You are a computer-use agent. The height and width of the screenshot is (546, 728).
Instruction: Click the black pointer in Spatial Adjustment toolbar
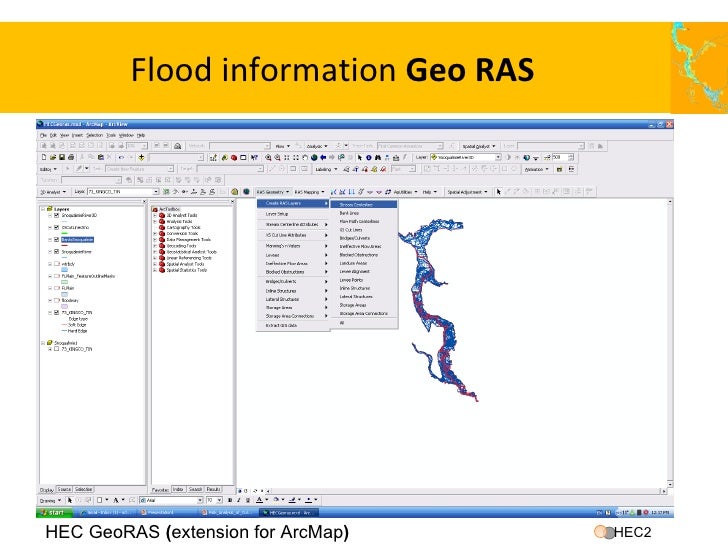pos(499,191)
